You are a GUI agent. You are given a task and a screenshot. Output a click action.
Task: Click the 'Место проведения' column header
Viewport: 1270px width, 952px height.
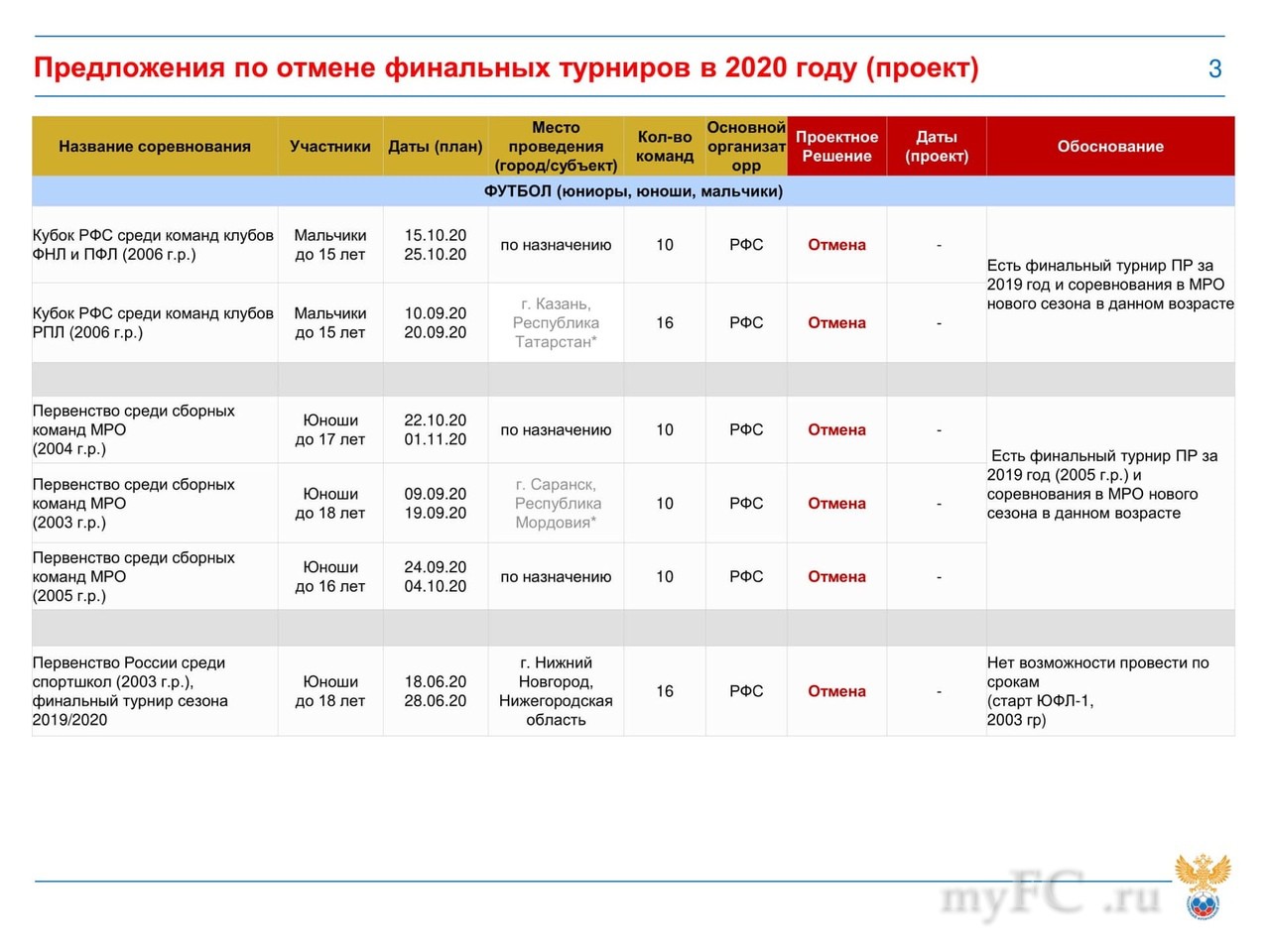[x=556, y=147]
